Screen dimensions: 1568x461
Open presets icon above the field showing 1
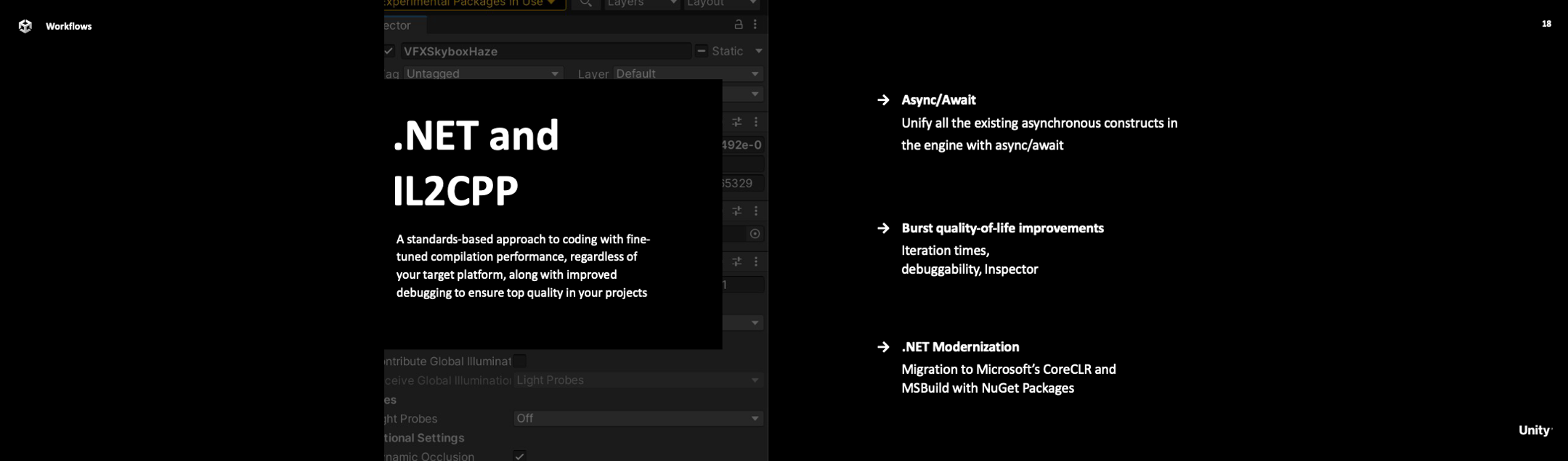[736, 261]
